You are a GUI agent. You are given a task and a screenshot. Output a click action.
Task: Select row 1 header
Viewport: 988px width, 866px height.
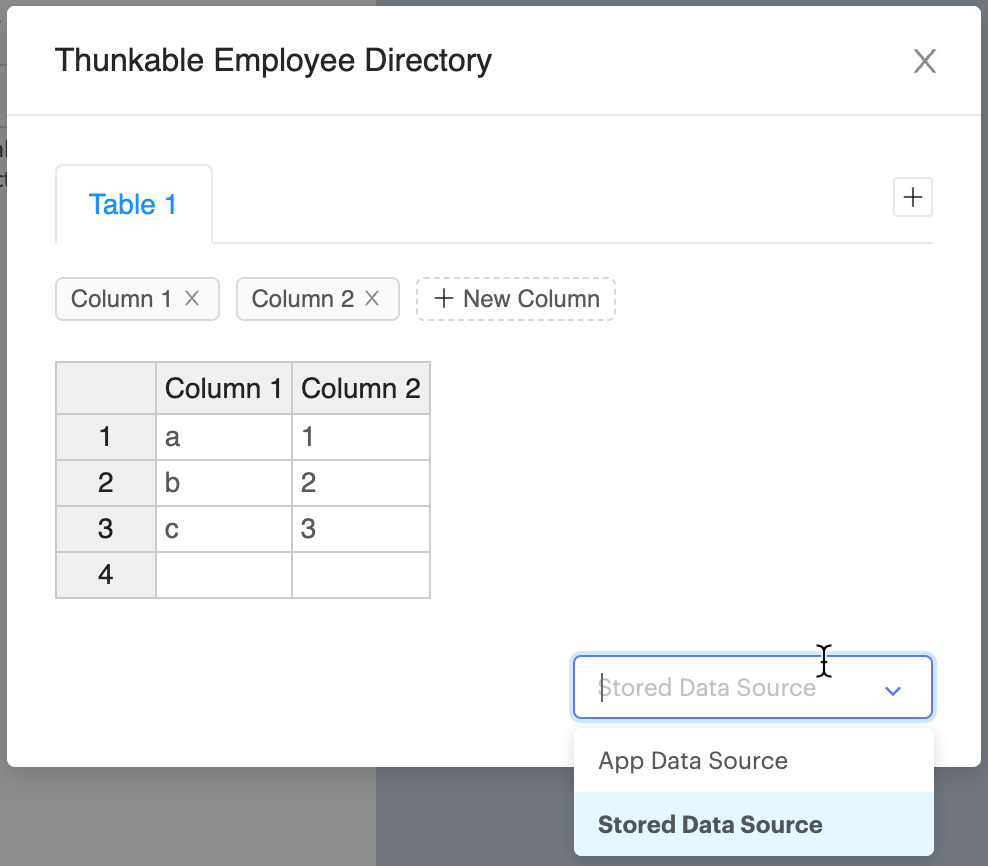click(x=106, y=437)
